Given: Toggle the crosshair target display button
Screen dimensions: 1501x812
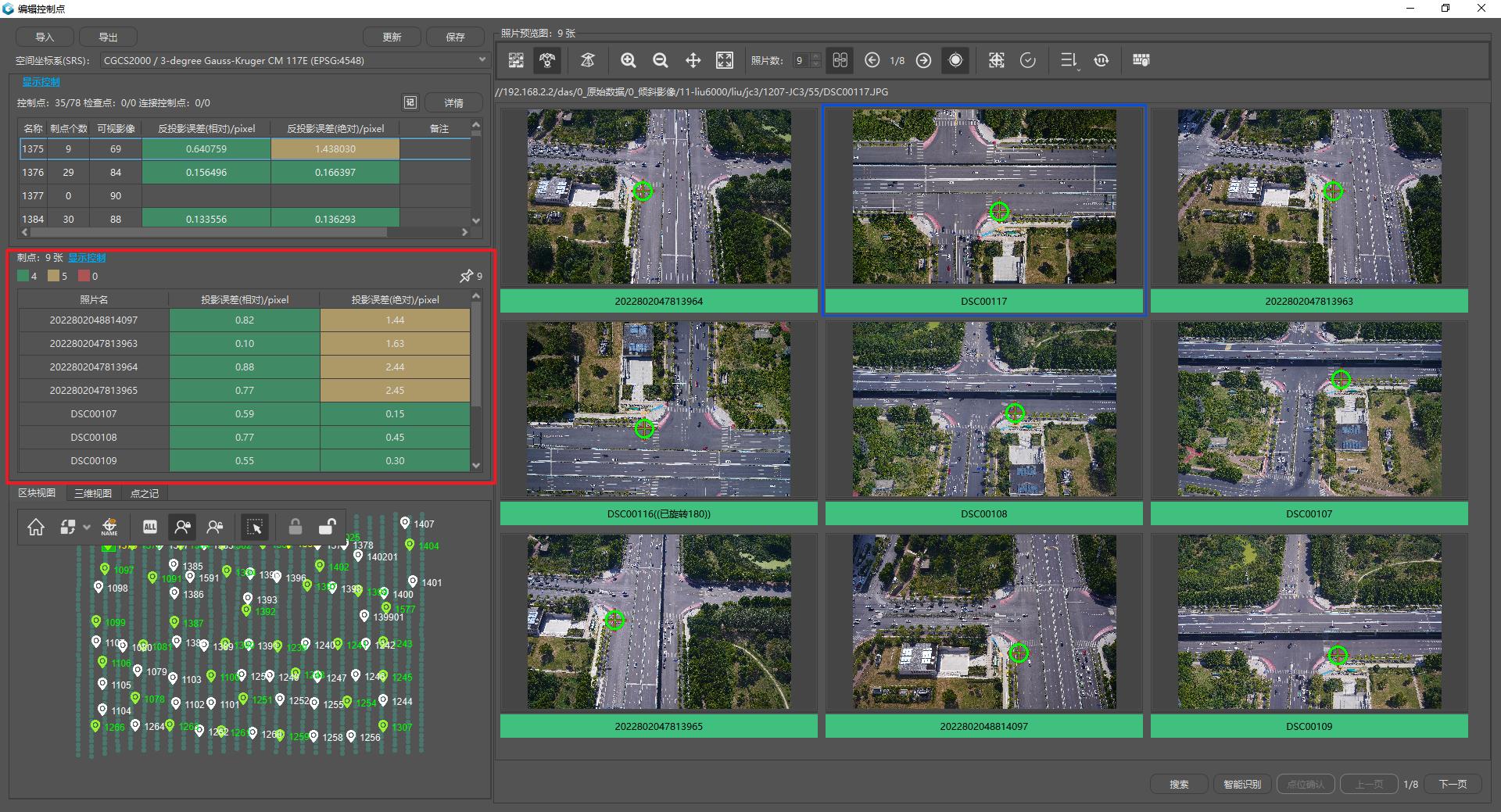Looking at the screenshot, I should coord(955,60).
